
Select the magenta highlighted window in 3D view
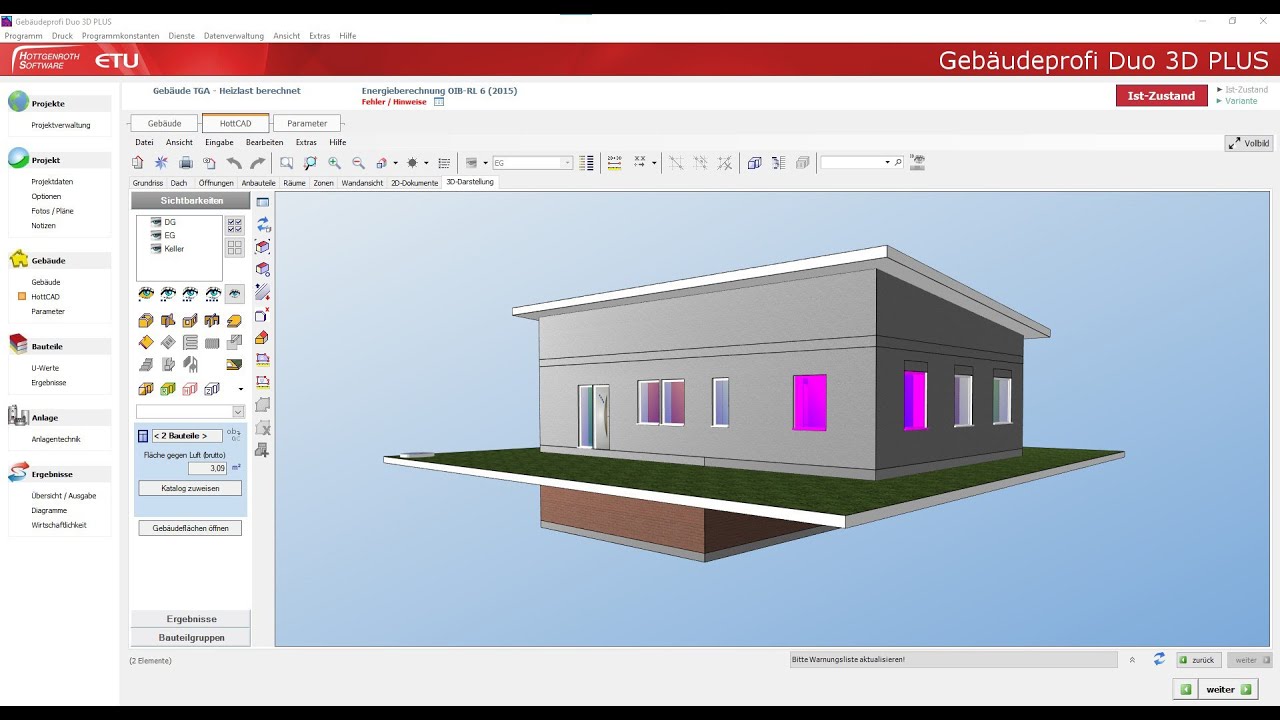point(810,402)
